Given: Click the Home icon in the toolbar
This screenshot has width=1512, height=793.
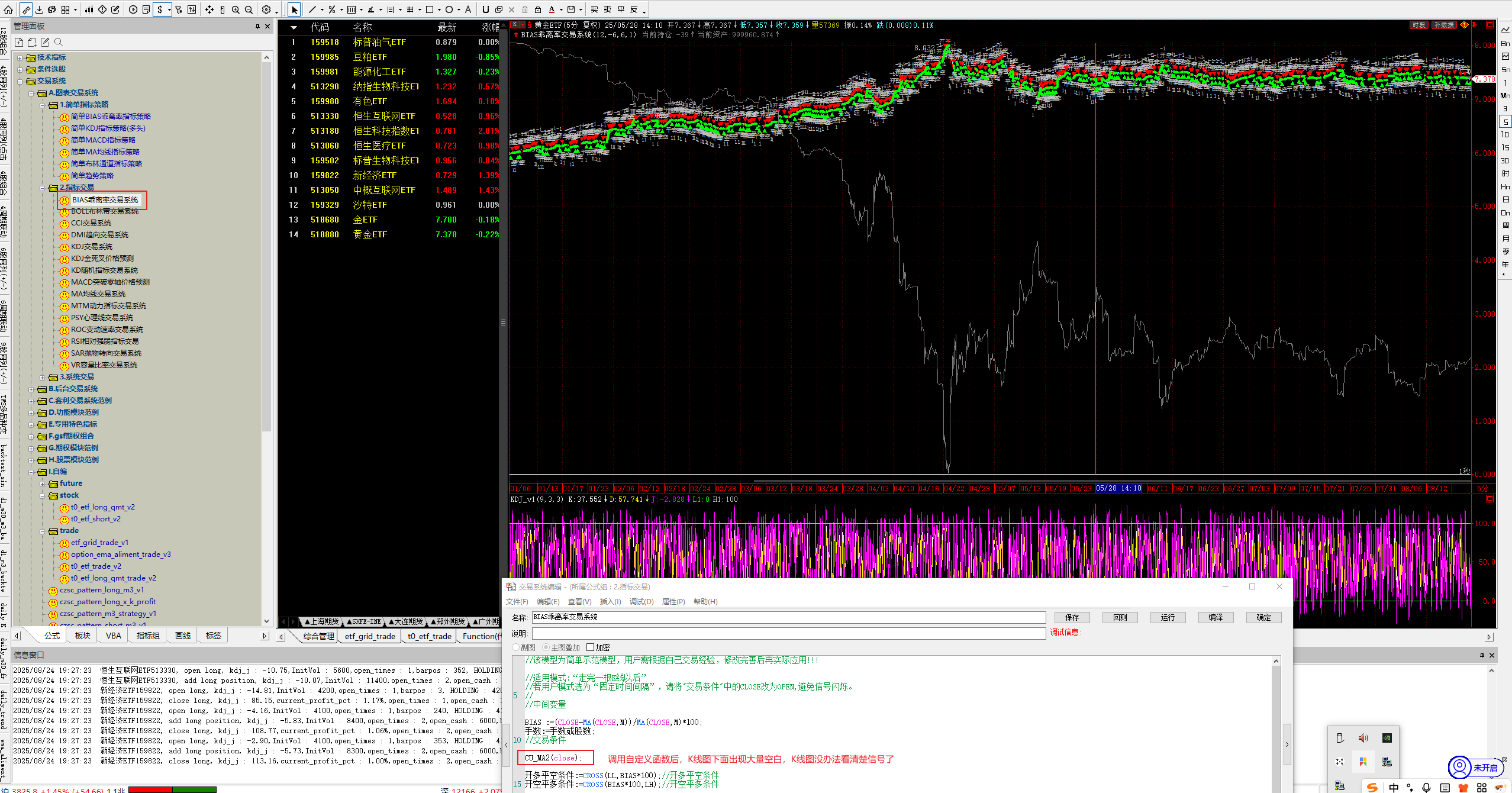Looking at the screenshot, I should click(x=8, y=9).
